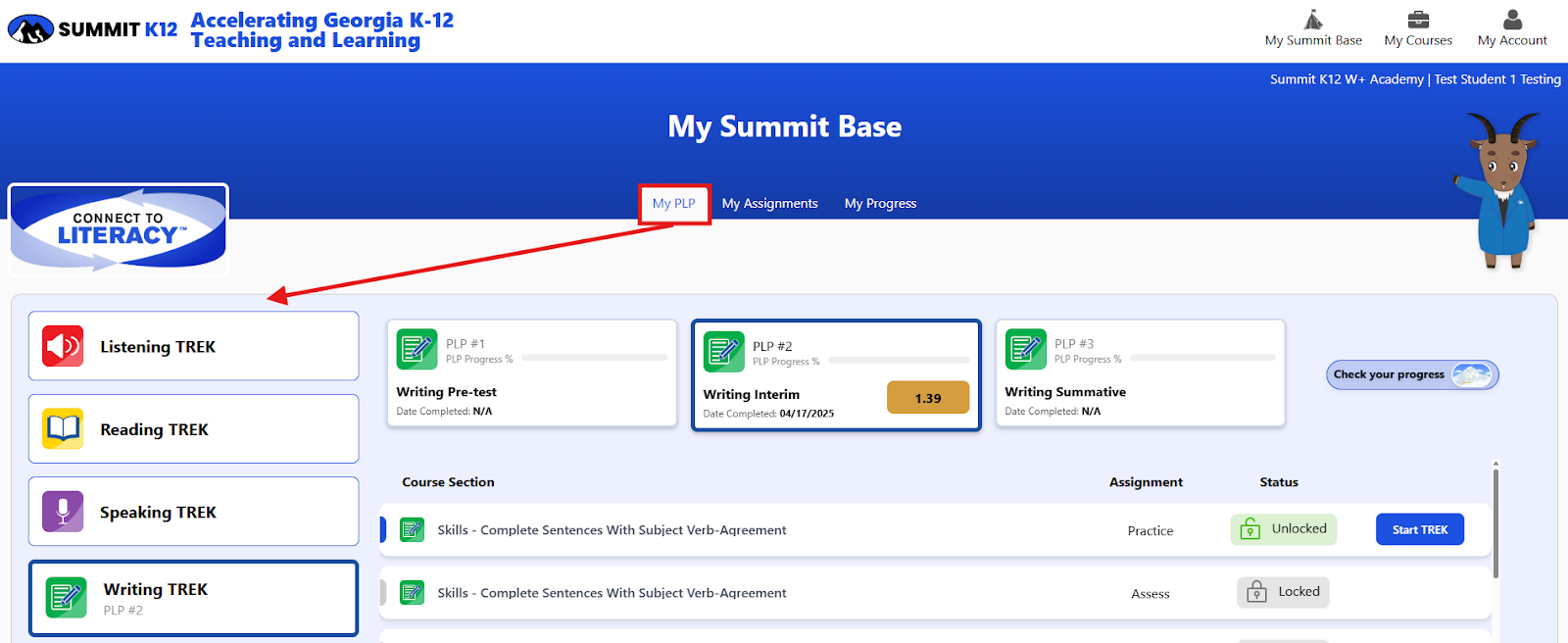Click the Assess assignment label
Screen dimensions: 1568x643
(x=1151, y=594)
